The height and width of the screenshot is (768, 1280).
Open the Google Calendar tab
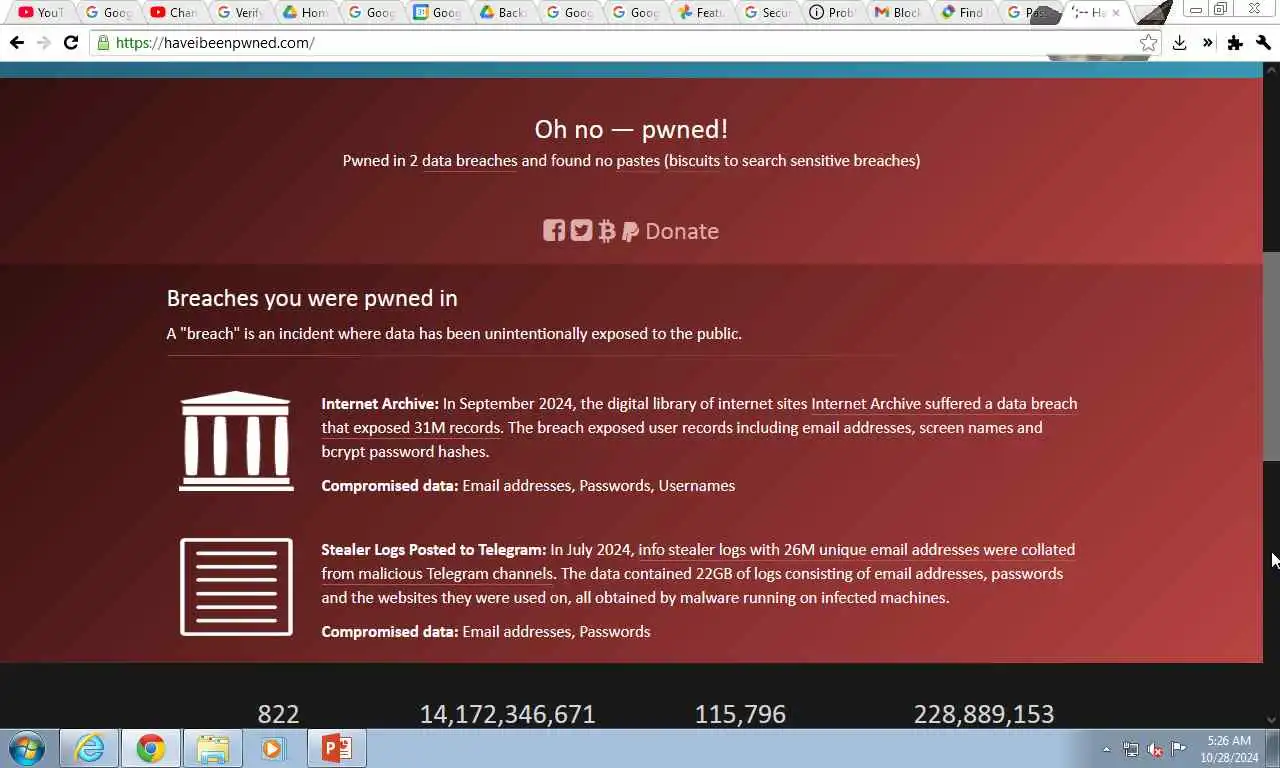[437, 12]
